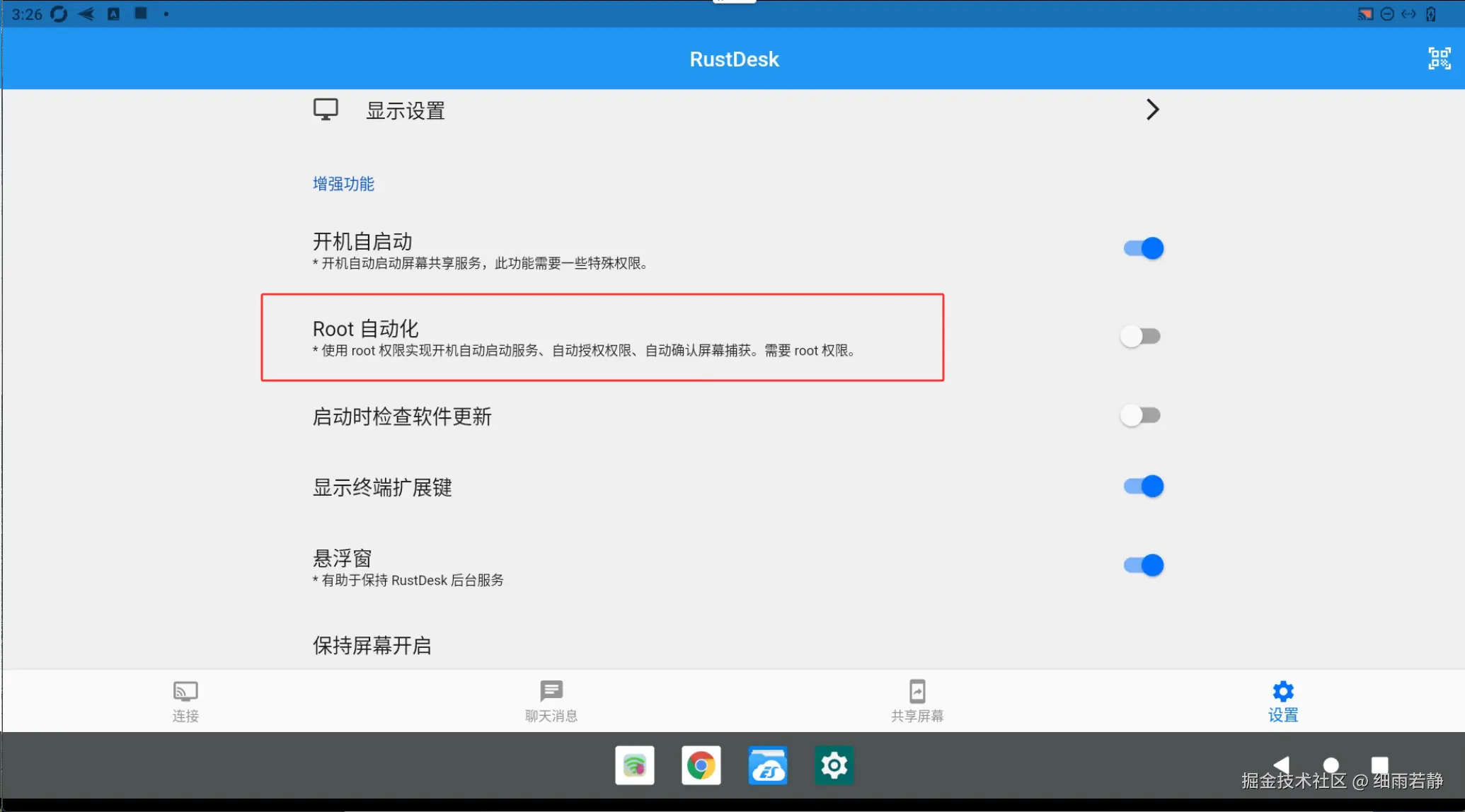Open the 聊天消息 tab
Image resolution: width=1465 pixels, height=812 pixels.
(551, 701)
